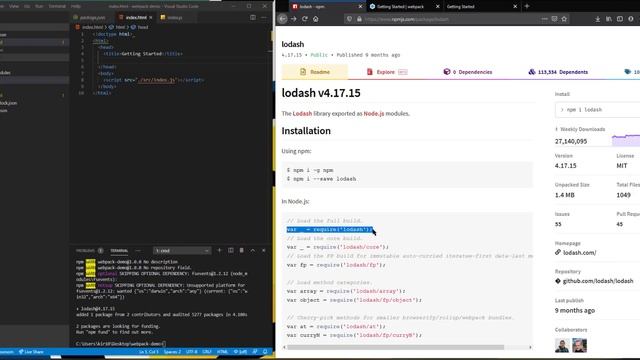640x360 pixels.
Task: Change language mode HTML in status bar
Action: [222, 352]
